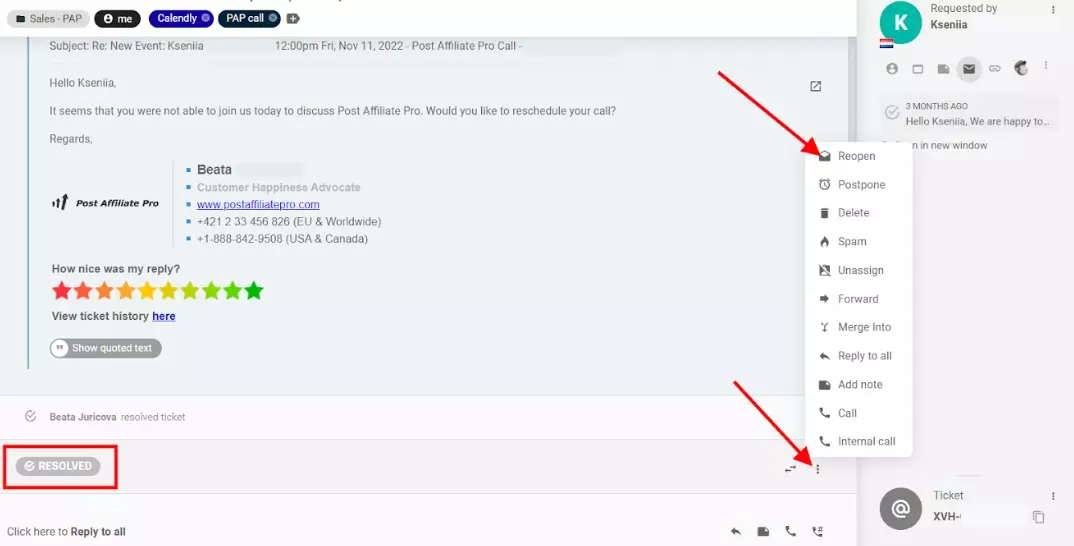
Task: Remove the PAP call tag
Action: pos(272,18)
